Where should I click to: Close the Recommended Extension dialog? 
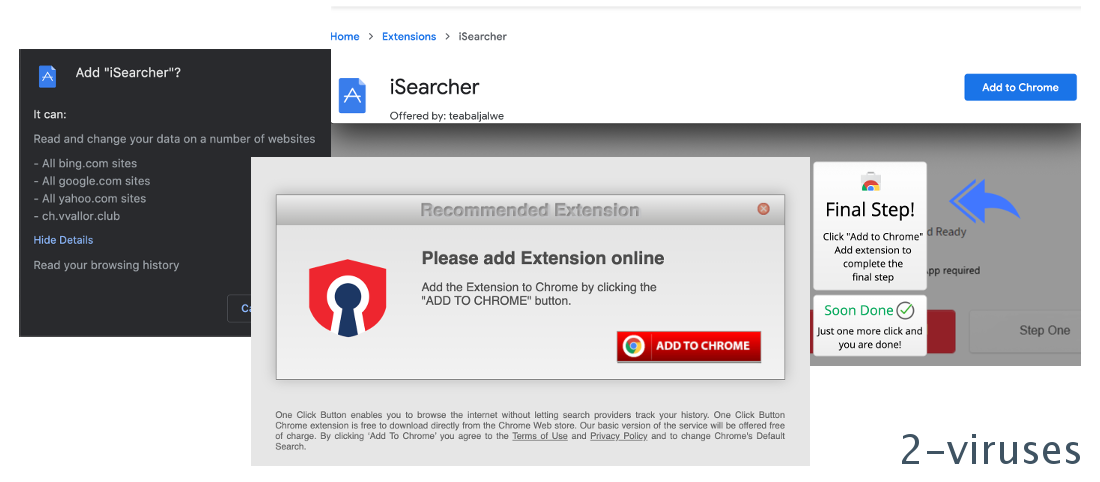point(763,209)
